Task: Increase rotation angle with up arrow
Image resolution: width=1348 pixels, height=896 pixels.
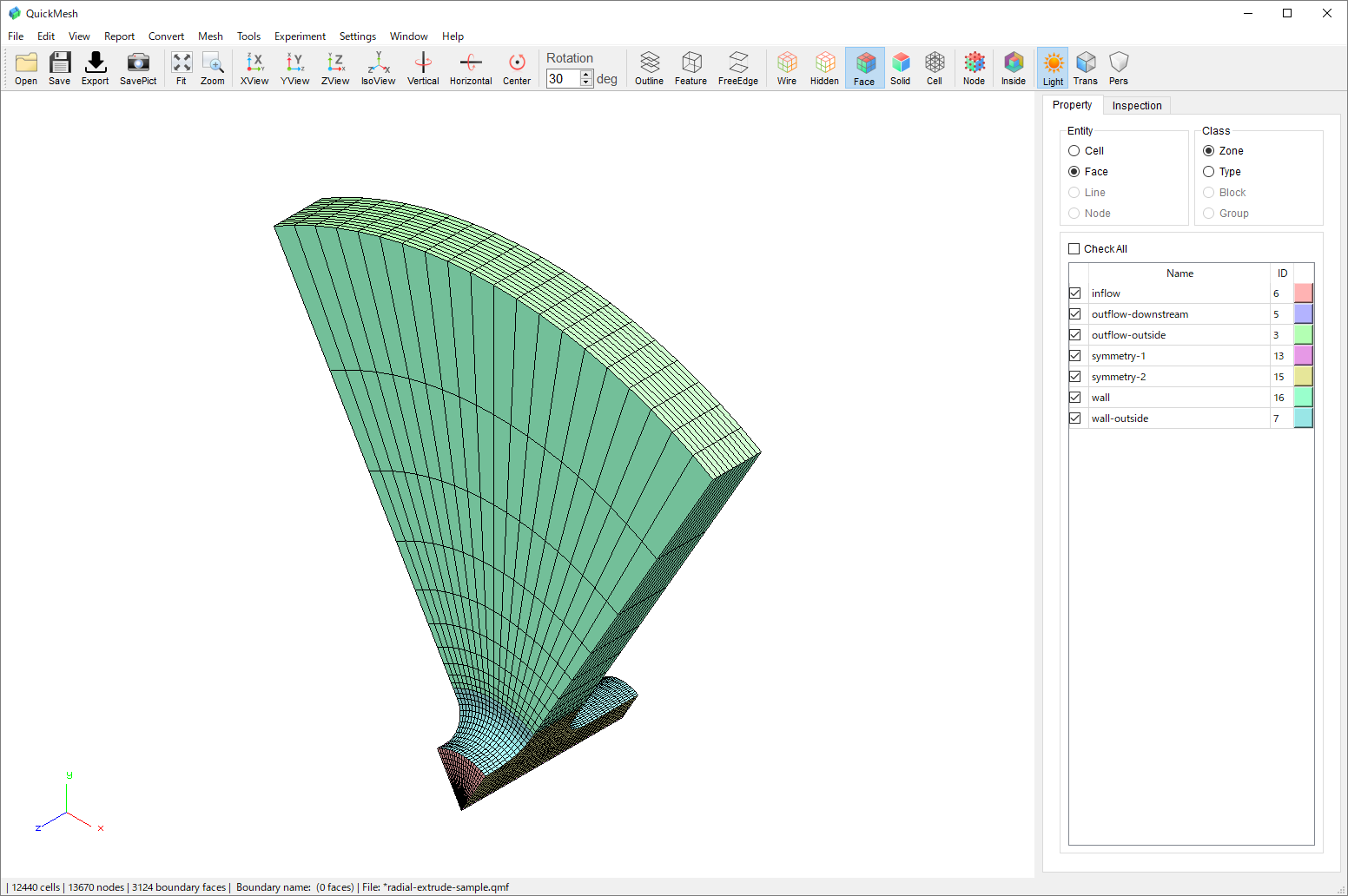Action: [586, 75]
